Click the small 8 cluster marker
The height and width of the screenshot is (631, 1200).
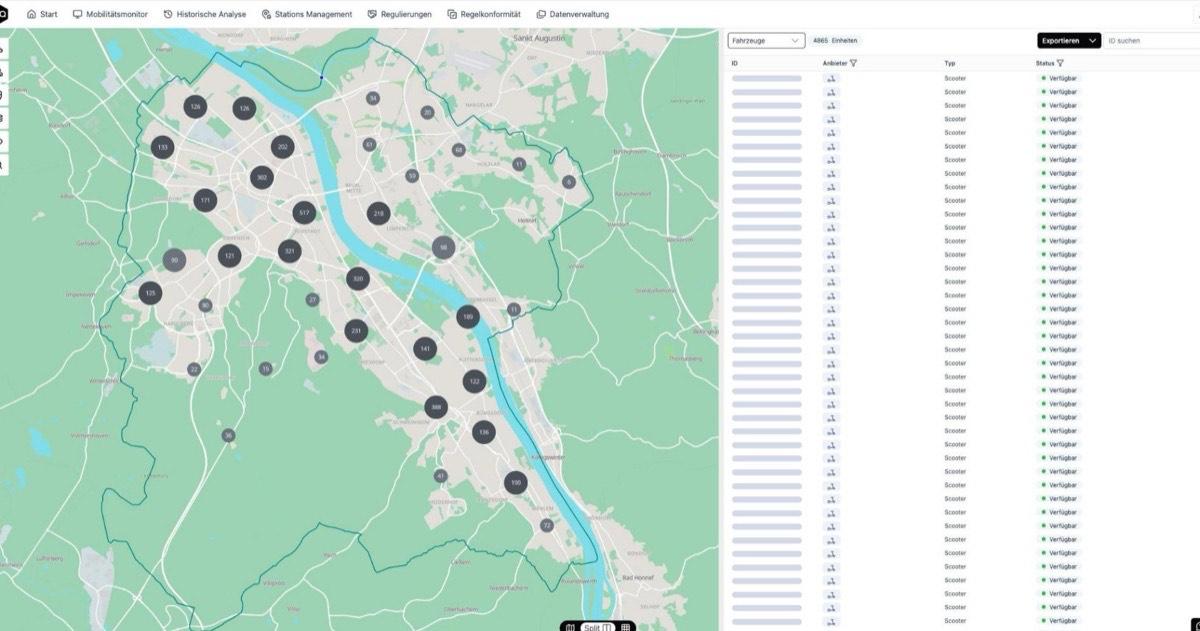(569, 182)
